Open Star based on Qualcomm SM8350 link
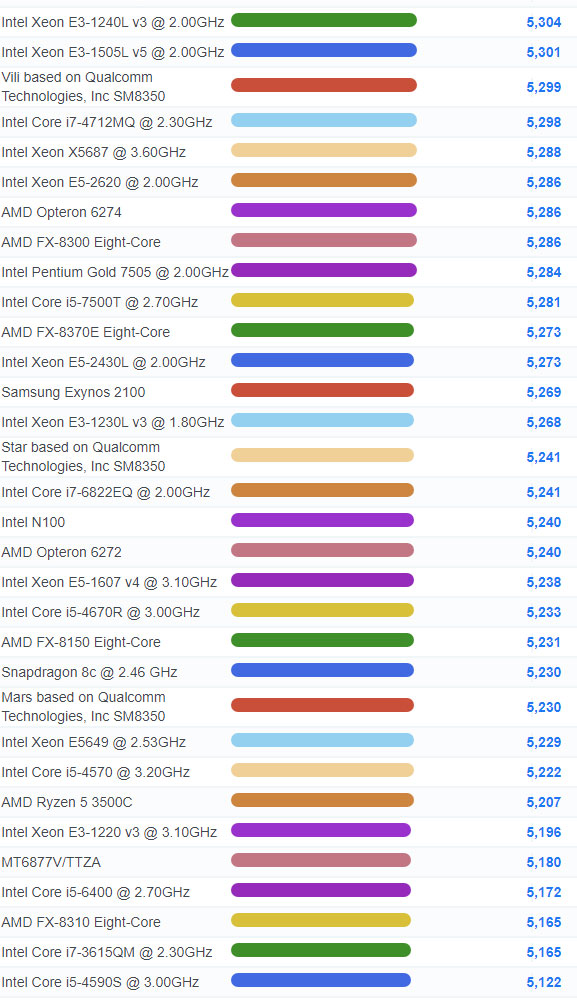Viewport: 577px width, 1000px height. pos(84,457)
